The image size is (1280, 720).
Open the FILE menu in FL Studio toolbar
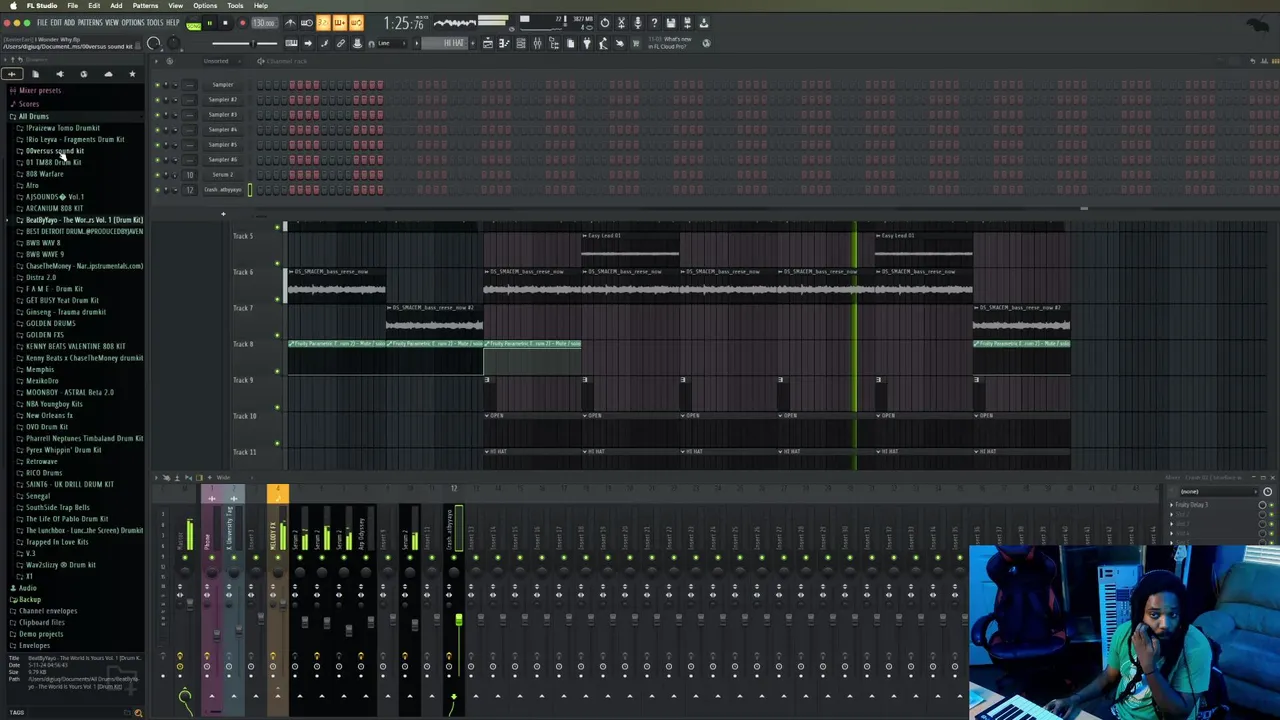click(42, 23)
